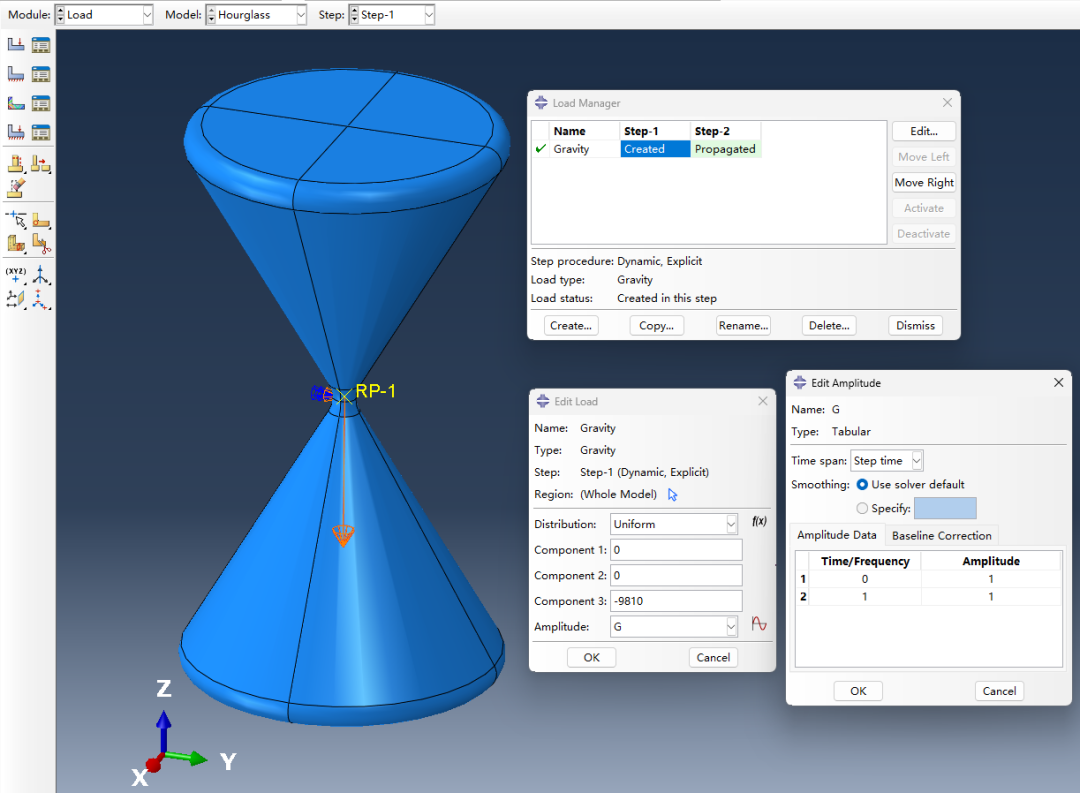Screen dimensions: 1080x793
Task: Click the Copy... button
Action: (656, 325)
